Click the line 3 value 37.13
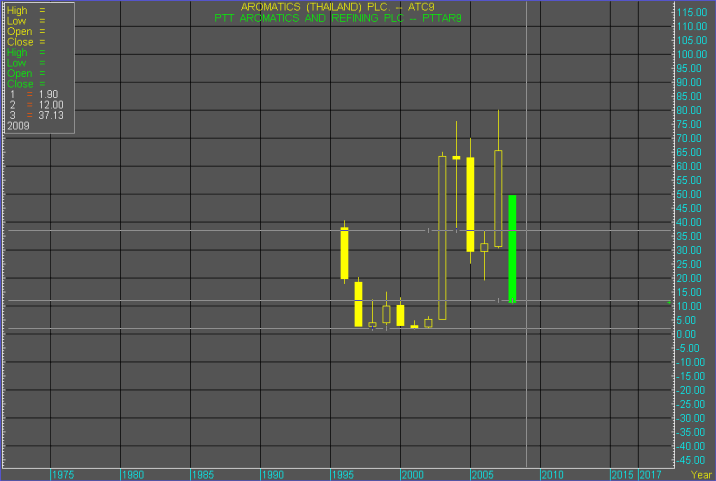Viewport: 716px width, 481px height. click(51, 116)
